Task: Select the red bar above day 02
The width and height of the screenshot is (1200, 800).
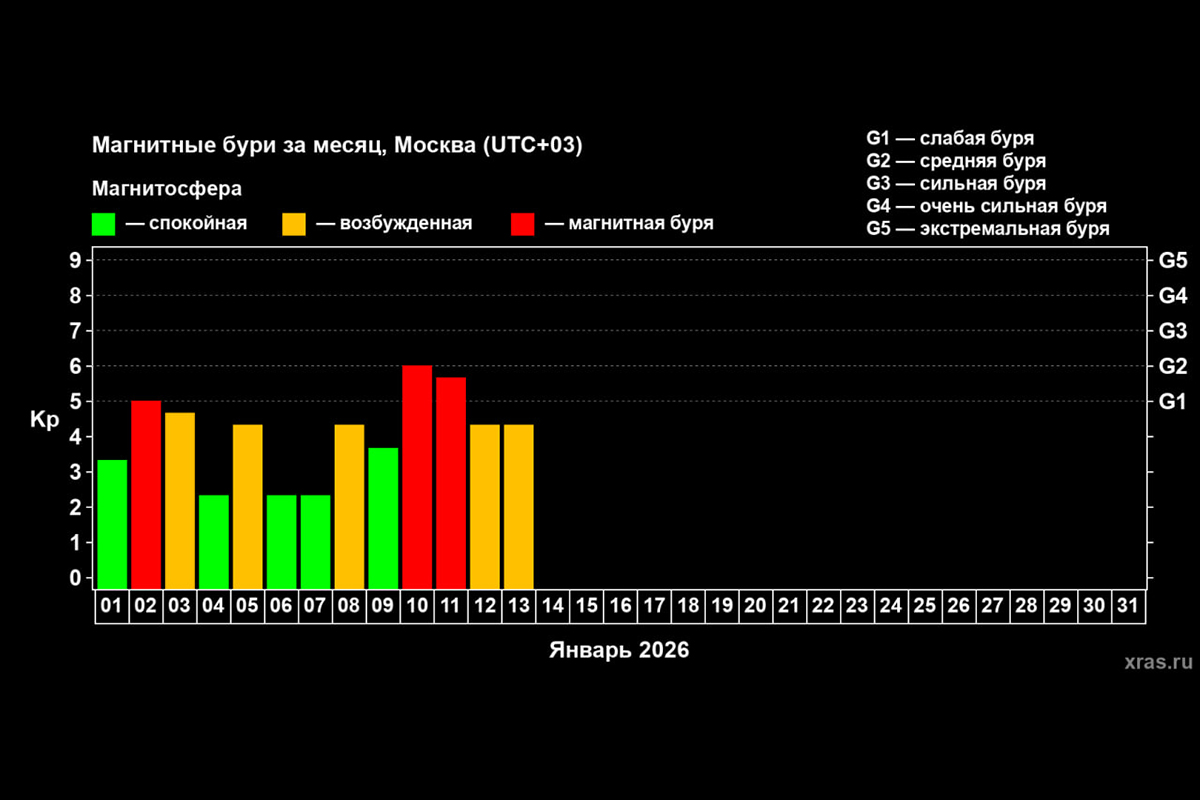Action: pyautogui.click(x=146, y=494)
